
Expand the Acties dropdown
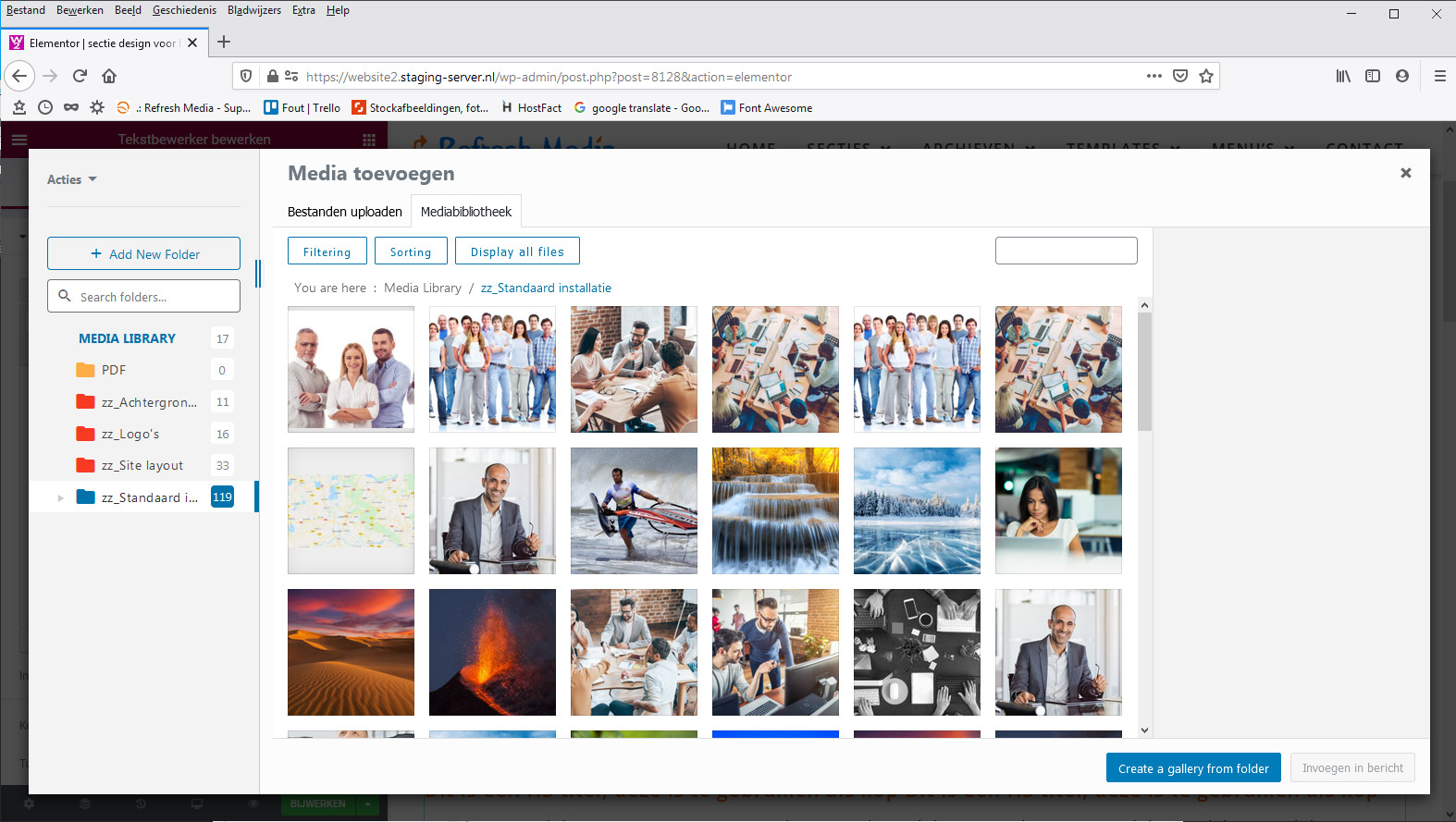click(x=72, y=179)
